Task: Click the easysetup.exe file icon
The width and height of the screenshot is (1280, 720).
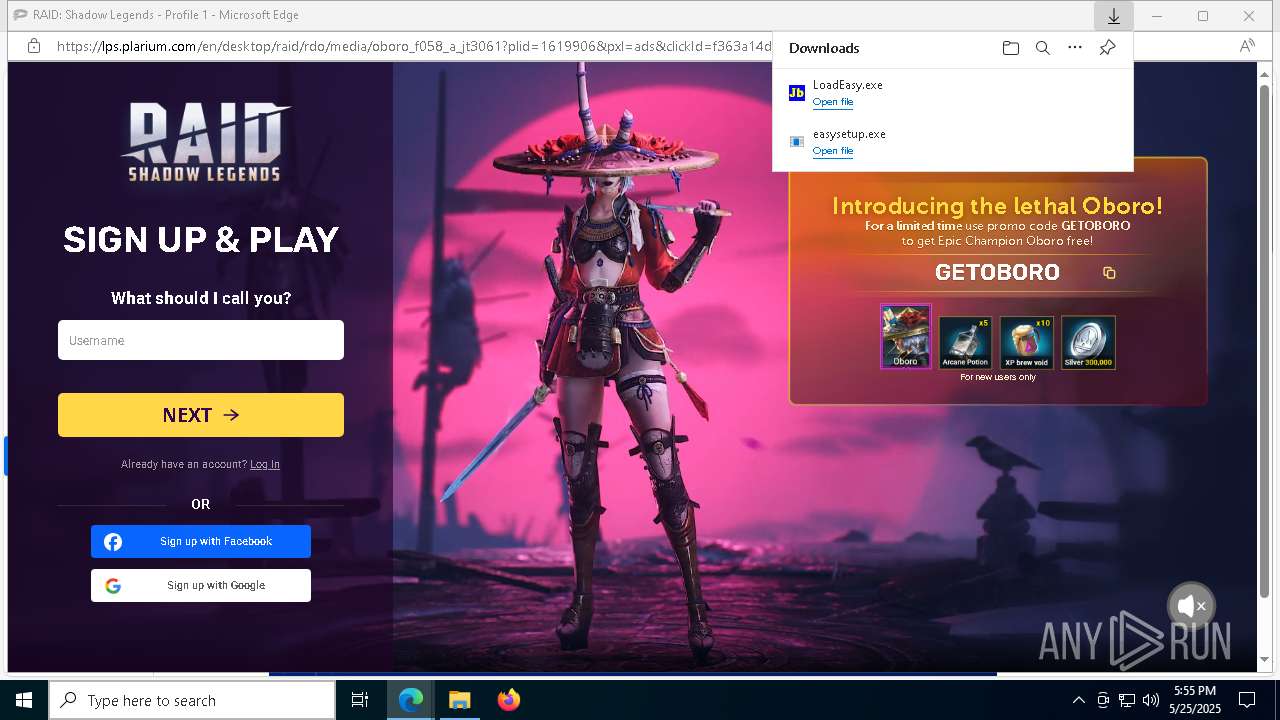Action: tap(797, 142)
